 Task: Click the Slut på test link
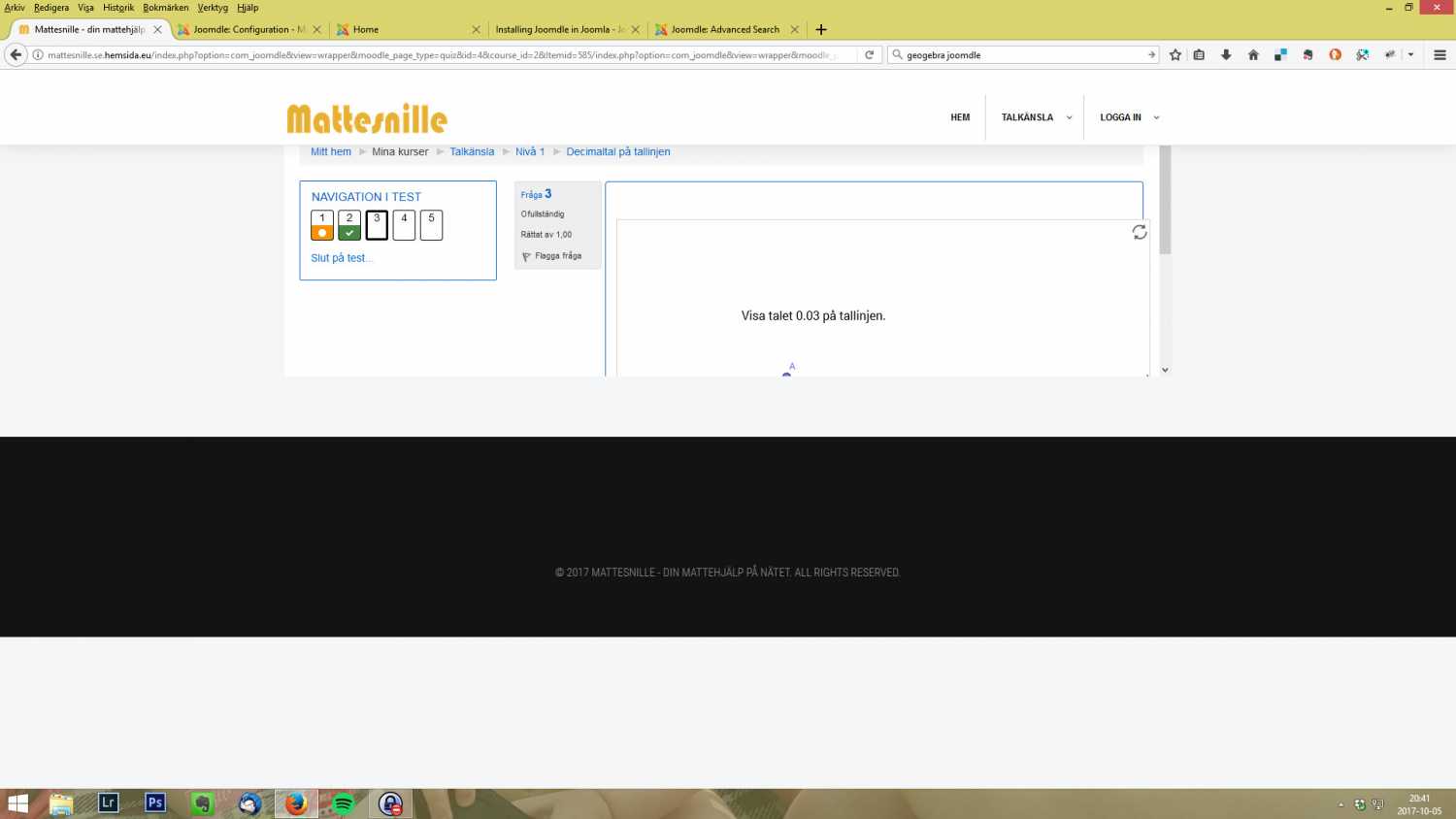point(341,258)
